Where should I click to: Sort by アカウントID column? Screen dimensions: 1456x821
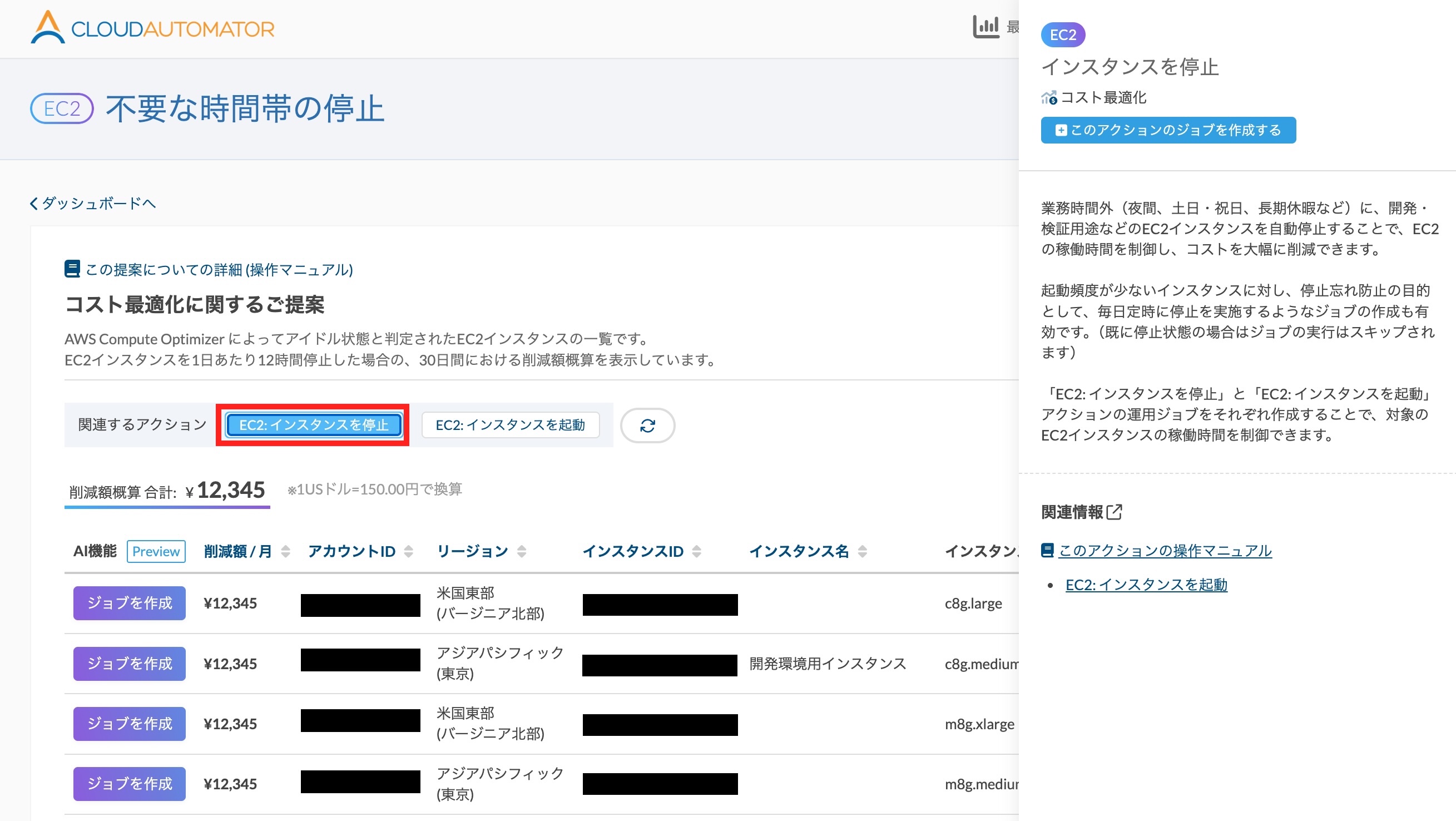[x=360, y=551]
